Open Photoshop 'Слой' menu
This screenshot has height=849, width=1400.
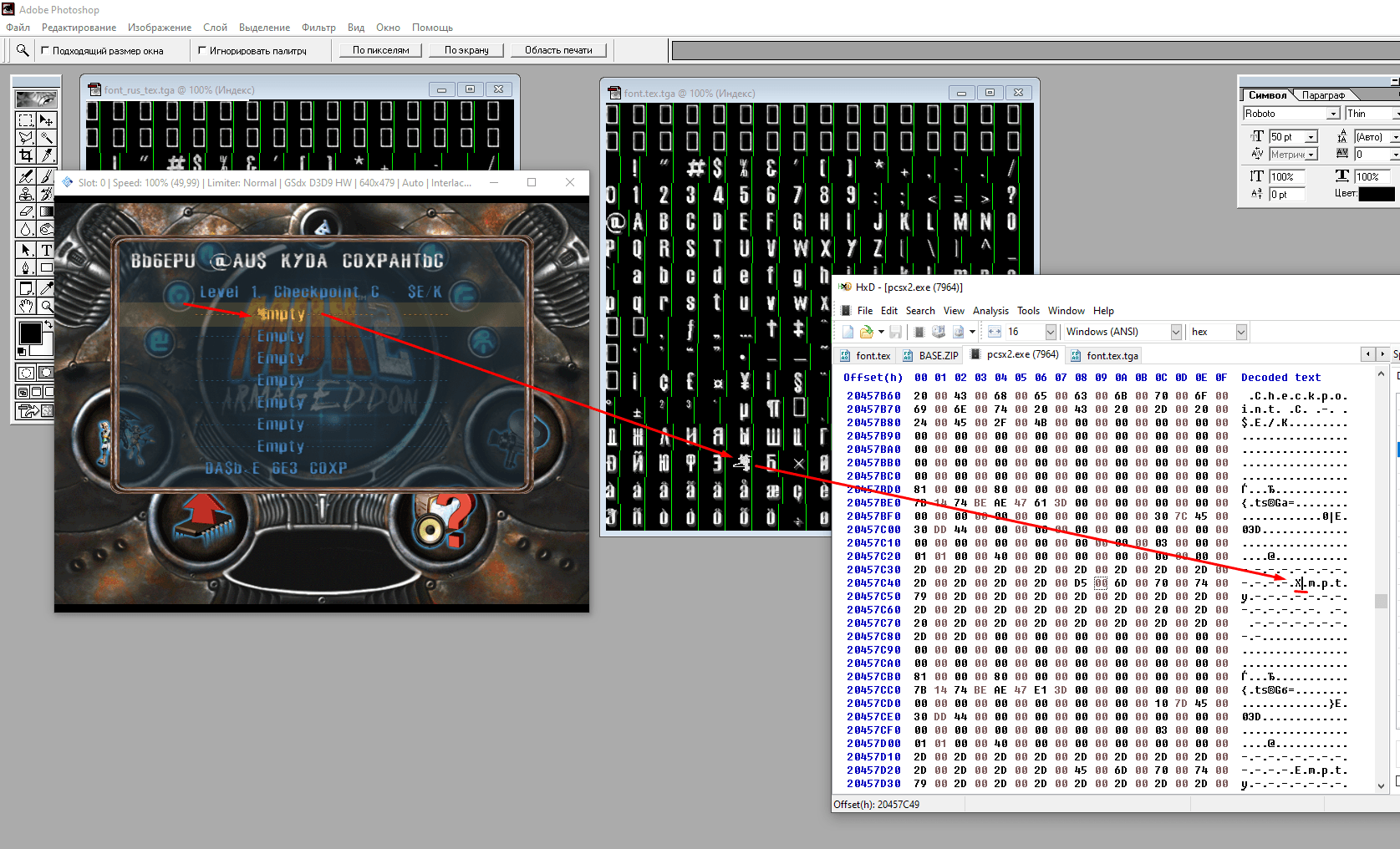(215, 28)
